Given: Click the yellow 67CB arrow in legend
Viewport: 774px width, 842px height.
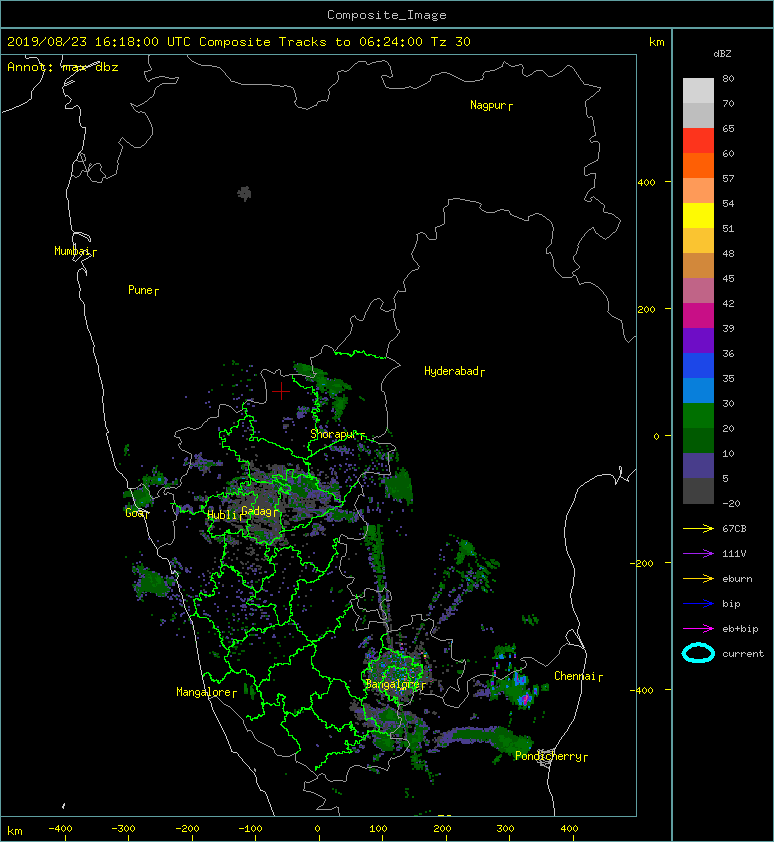Looking at the screenshot, I should 698,529.
